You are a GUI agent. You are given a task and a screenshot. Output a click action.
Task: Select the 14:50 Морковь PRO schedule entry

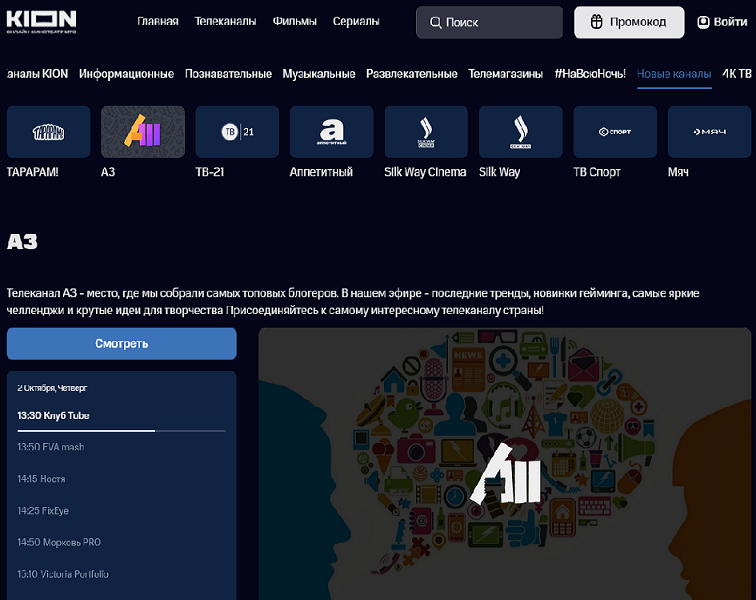[59, 542]
